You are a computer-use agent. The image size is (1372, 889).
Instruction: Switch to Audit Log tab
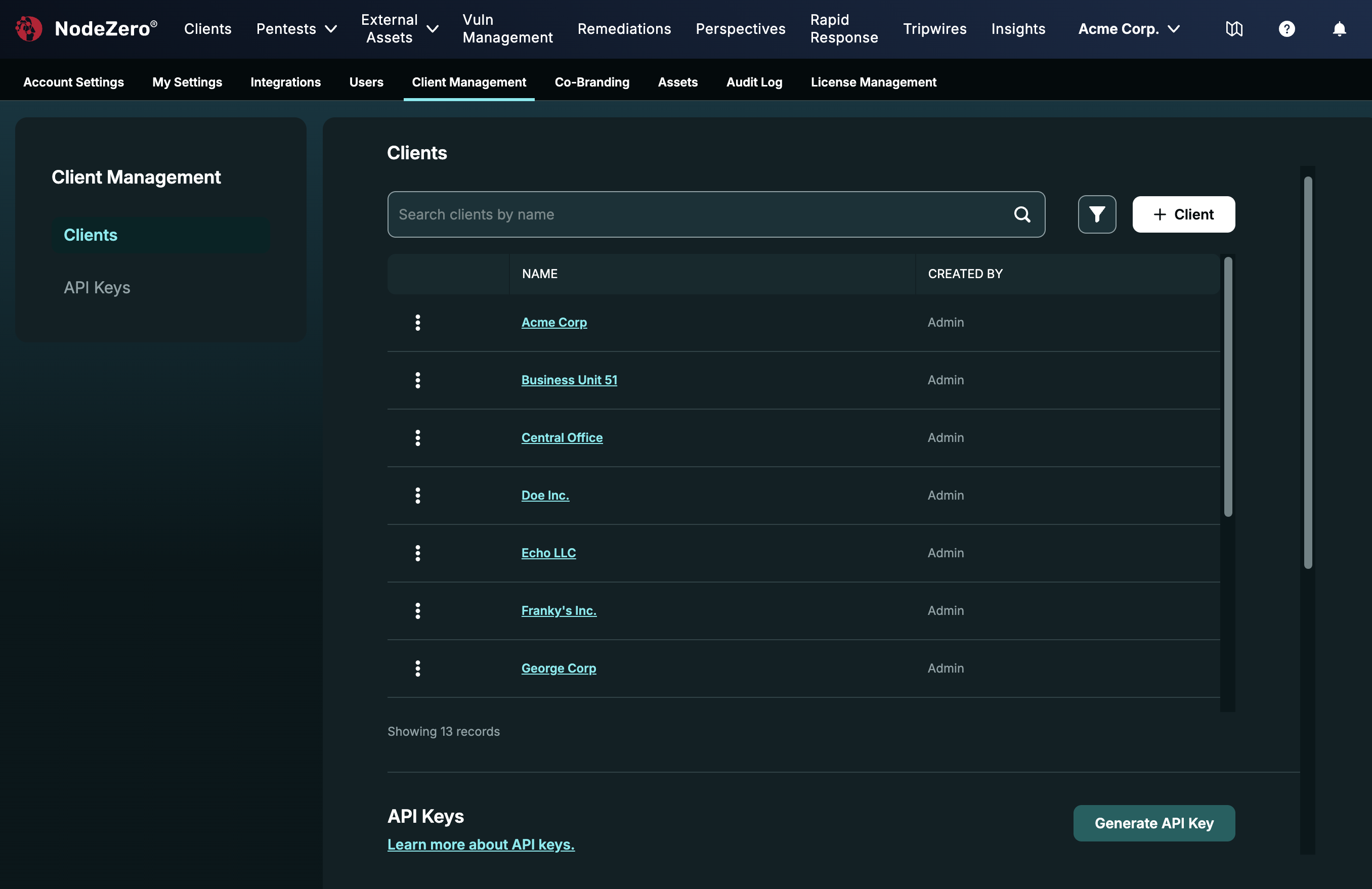(754, 82)
